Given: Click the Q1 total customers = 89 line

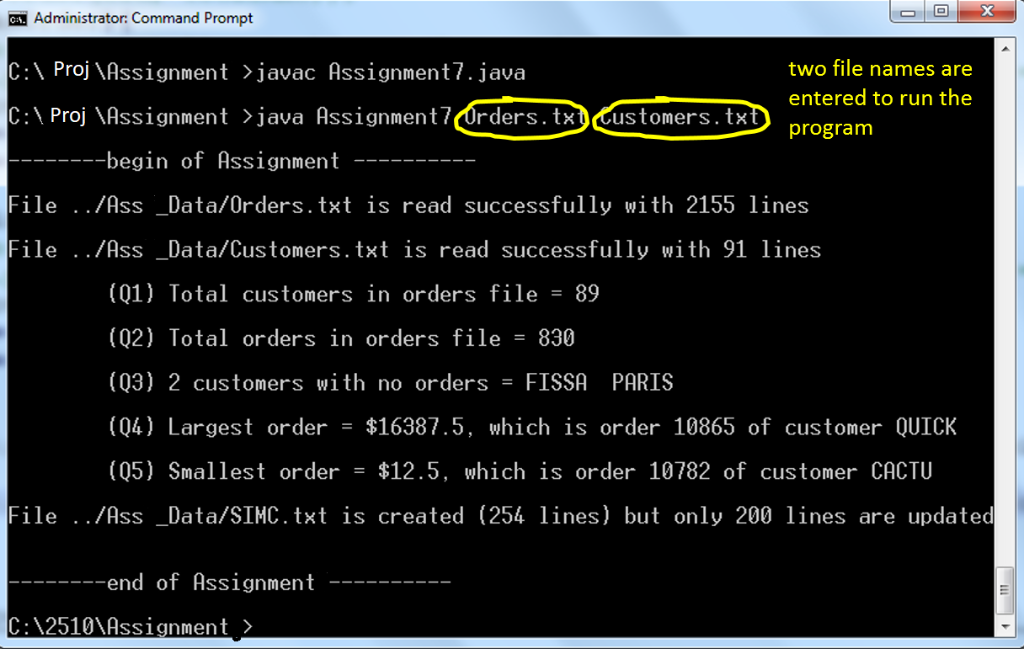Looking at the screenshot, I should 353,294.
